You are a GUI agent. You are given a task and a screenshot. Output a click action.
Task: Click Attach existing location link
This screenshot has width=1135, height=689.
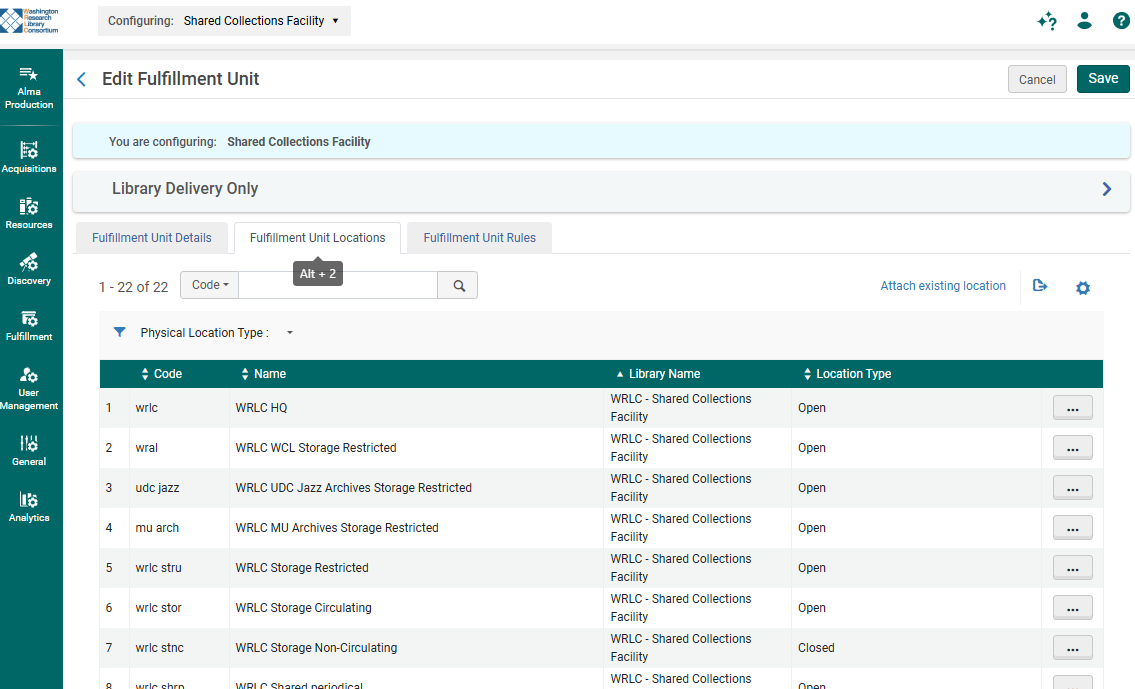click(x=942, y=286)
